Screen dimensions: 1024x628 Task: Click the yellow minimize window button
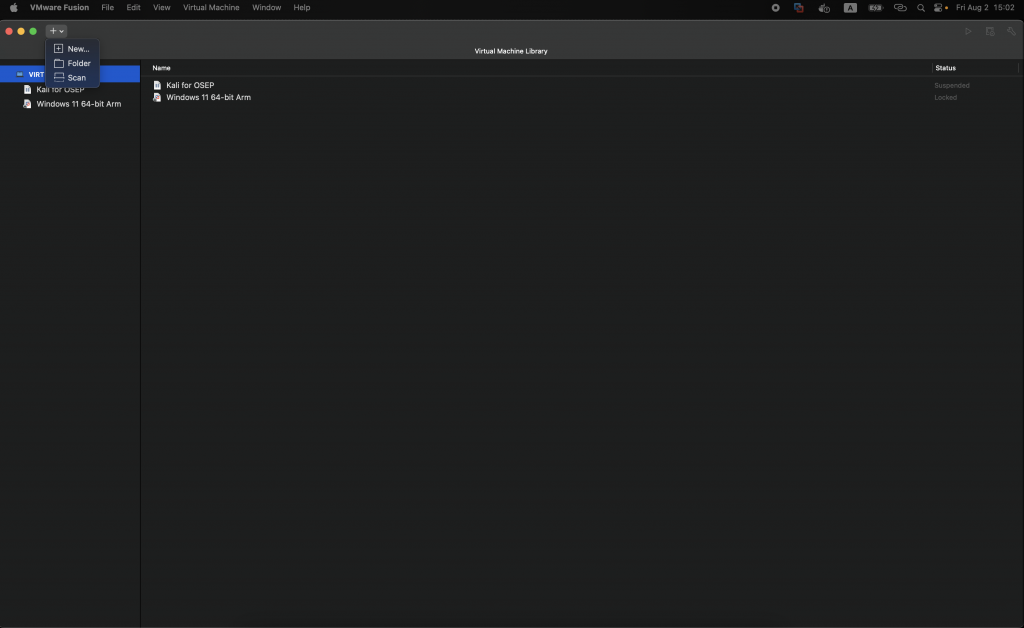21,31
